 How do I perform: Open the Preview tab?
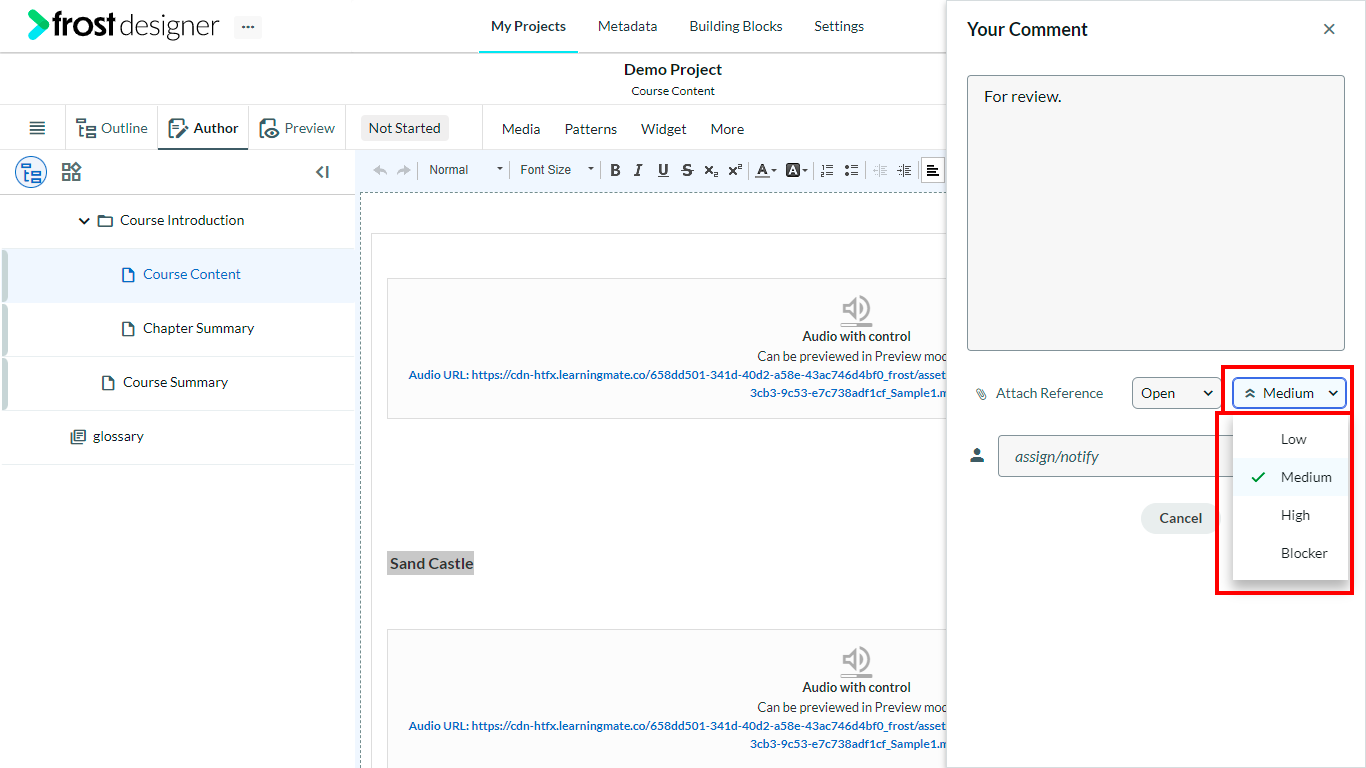click(x=297, y=128)
